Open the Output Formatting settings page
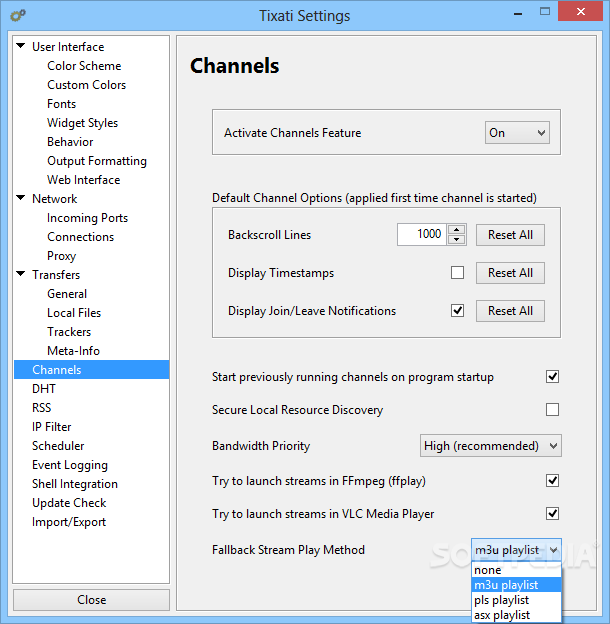Image resolution: width=610 pixels, height=624 pixels. coord(97,161)
